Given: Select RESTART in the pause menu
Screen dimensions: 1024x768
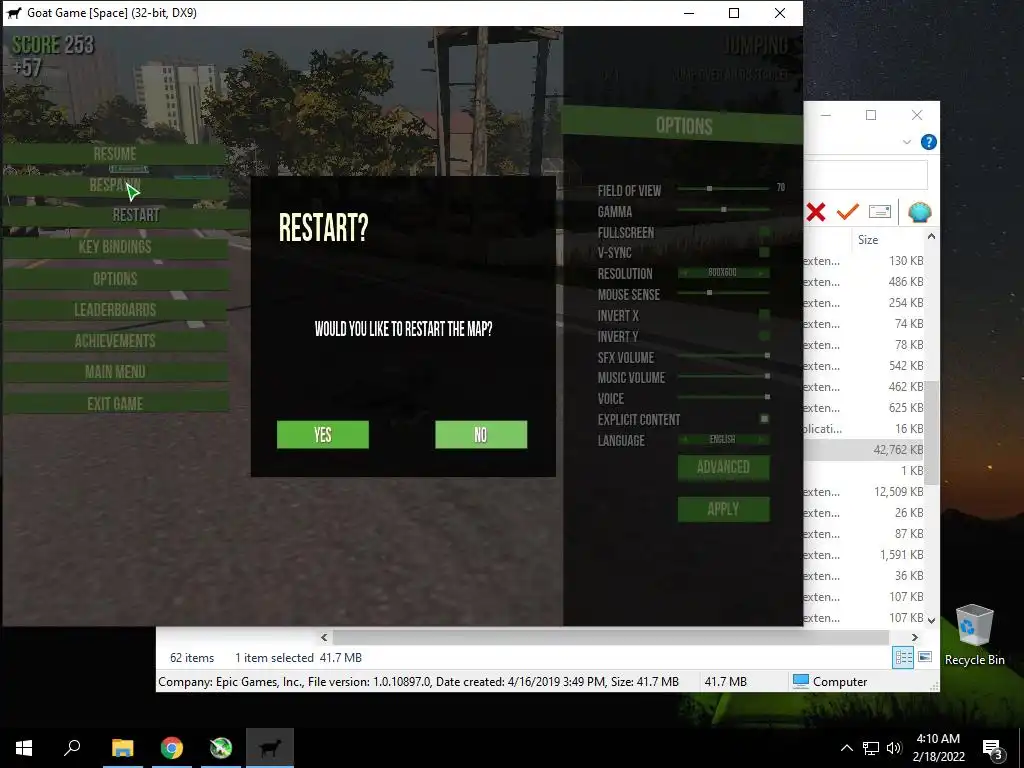Looking at the screenshot, I should coord(136,216).
